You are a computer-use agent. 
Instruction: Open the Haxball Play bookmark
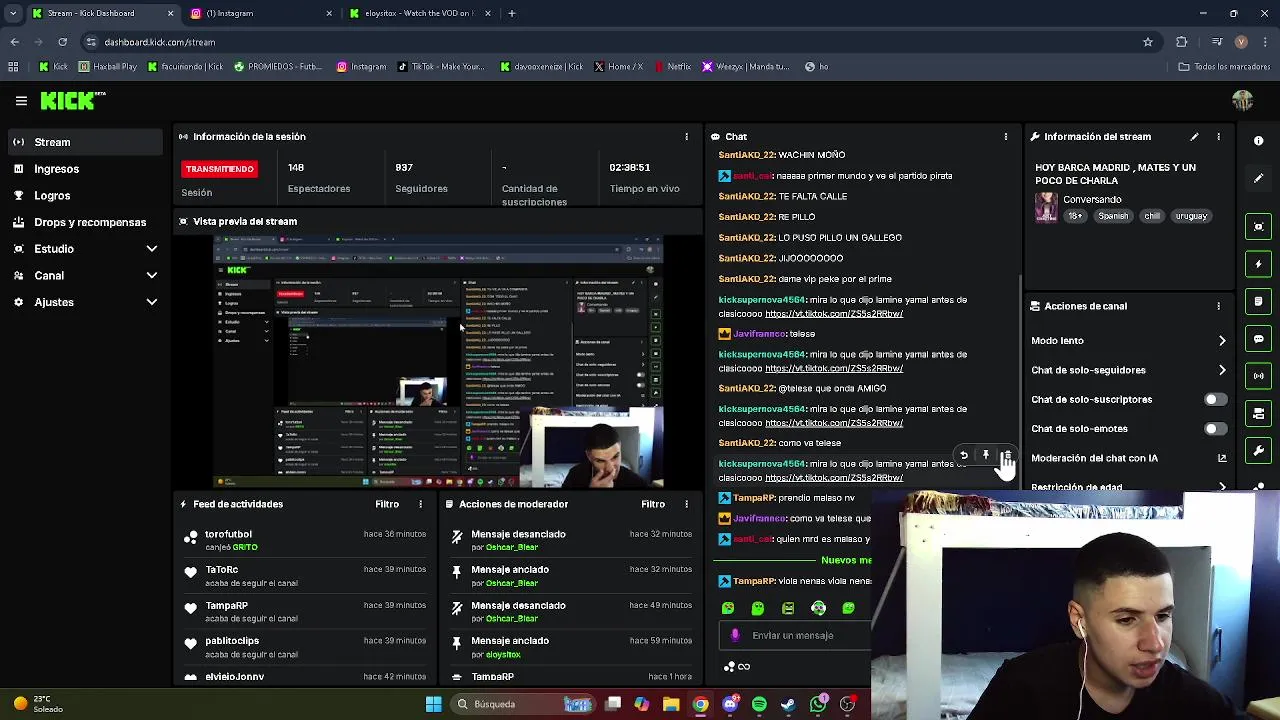point(107,67)
